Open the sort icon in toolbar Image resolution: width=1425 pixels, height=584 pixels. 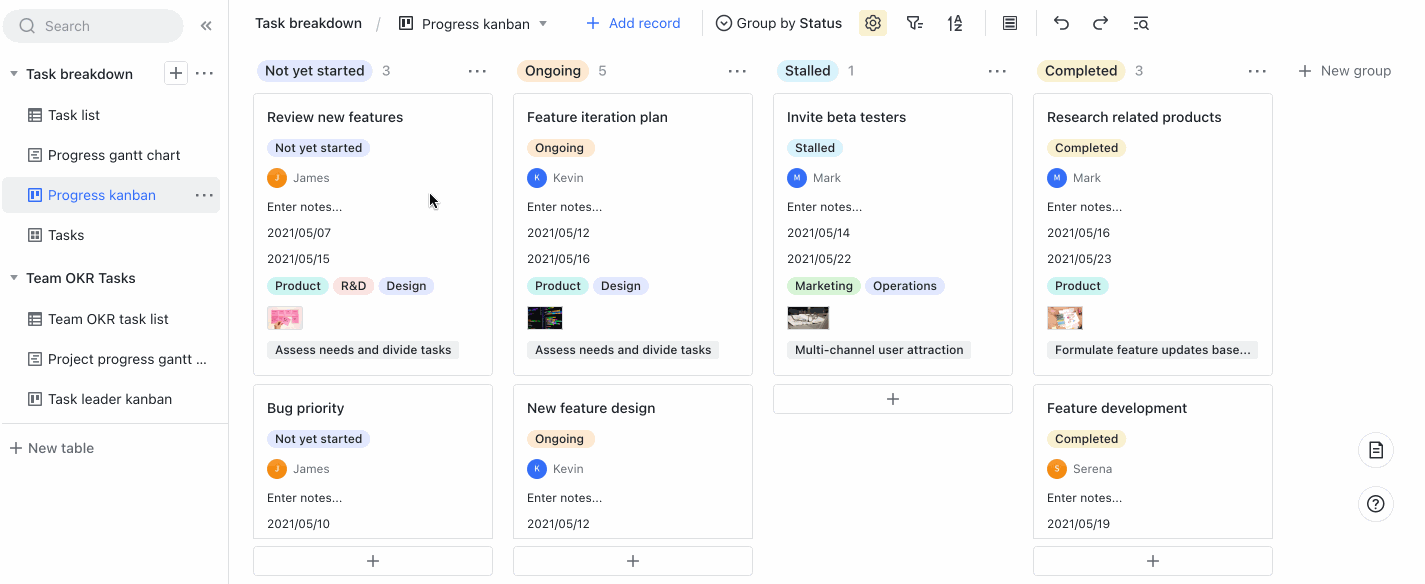point(955,23)
